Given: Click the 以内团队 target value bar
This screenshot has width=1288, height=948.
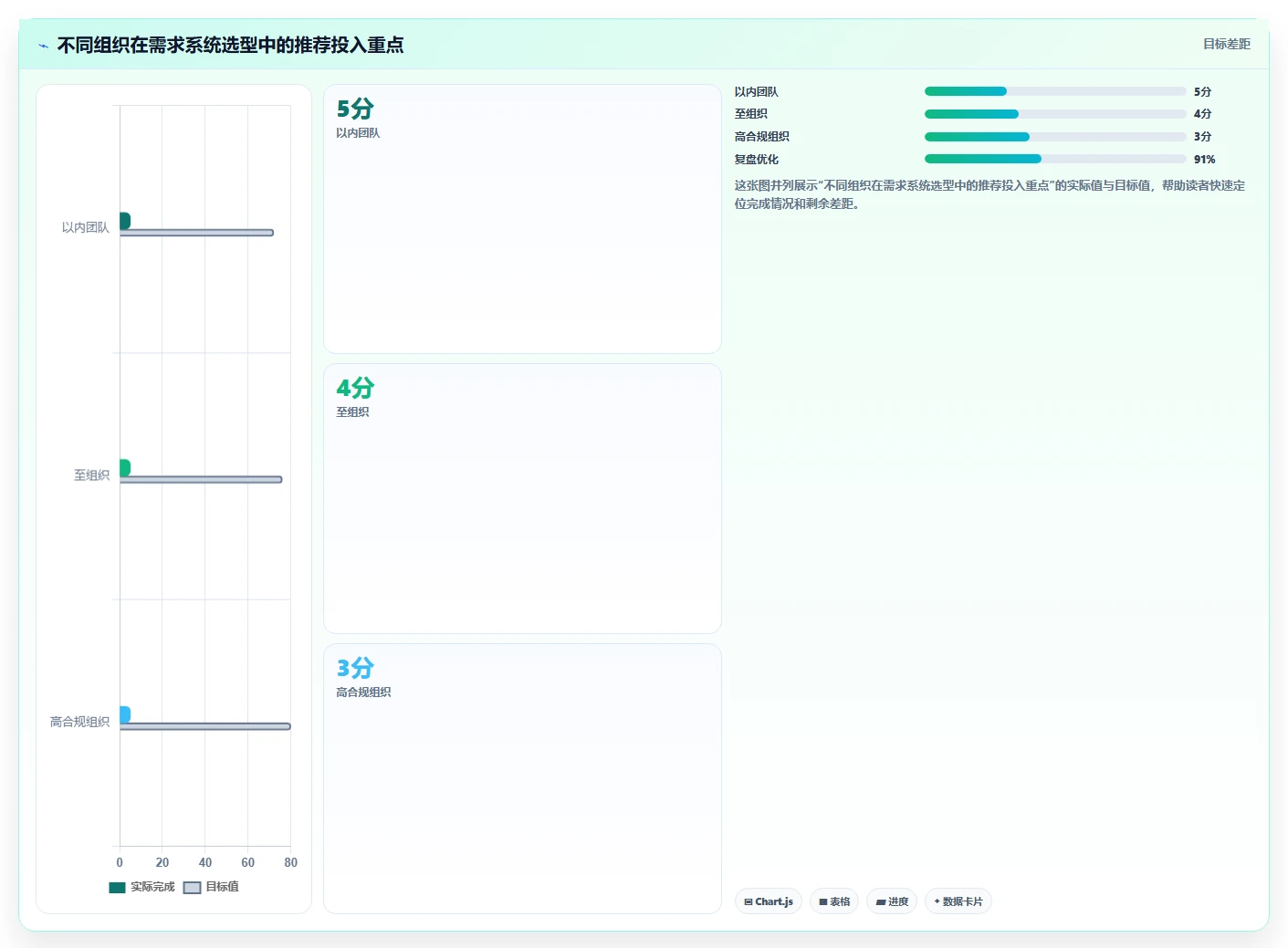Looking at the screenshot, I should [196, 233].
